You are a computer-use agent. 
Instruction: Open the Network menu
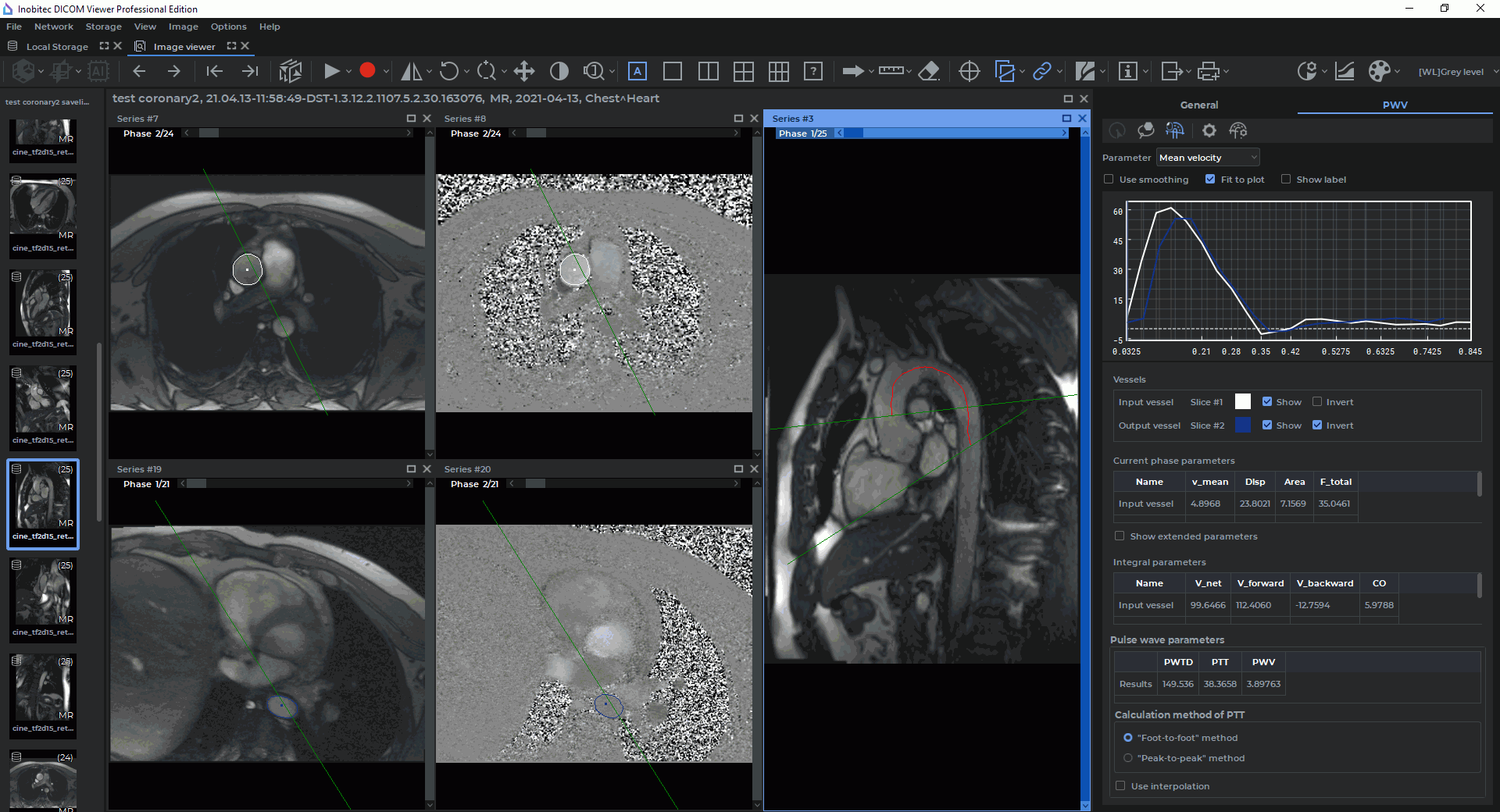pyautogui.click(x=54, y=27)
